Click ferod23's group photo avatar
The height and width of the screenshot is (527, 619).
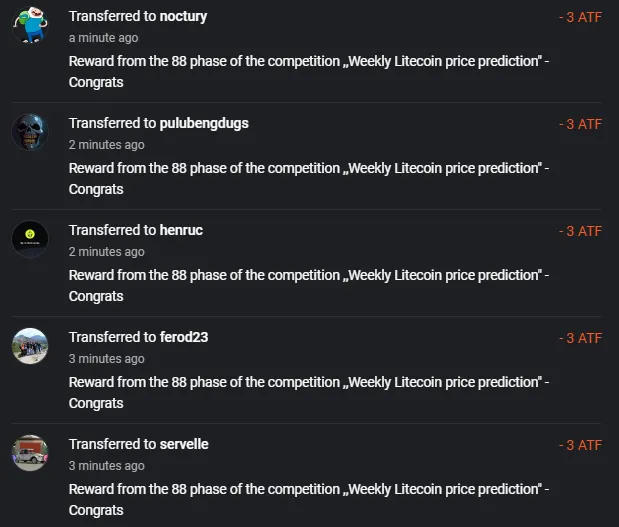click(30, 346)
